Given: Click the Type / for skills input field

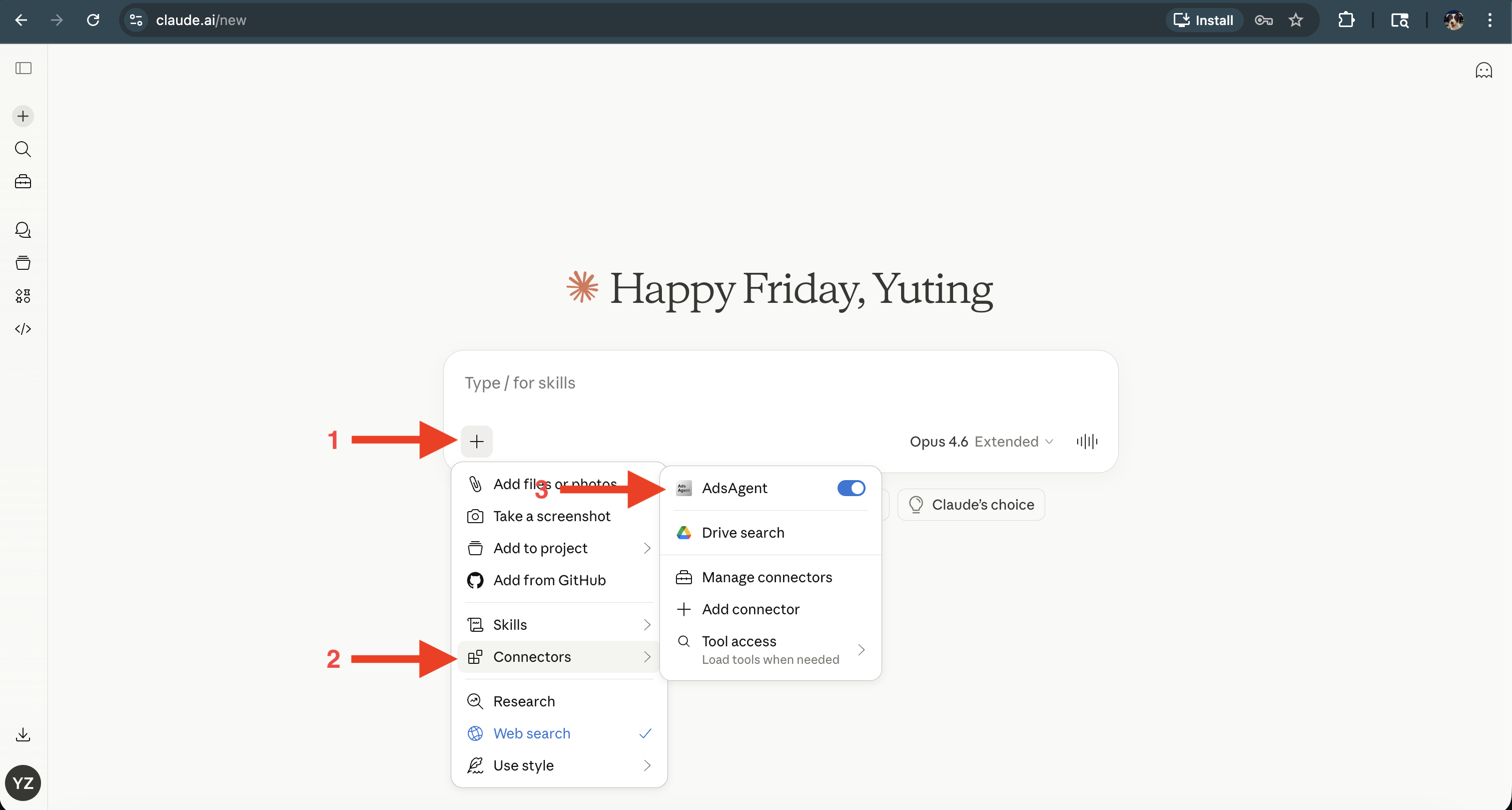Looking at the screenshot, I should pyautogui.click(x=645, y=382).
